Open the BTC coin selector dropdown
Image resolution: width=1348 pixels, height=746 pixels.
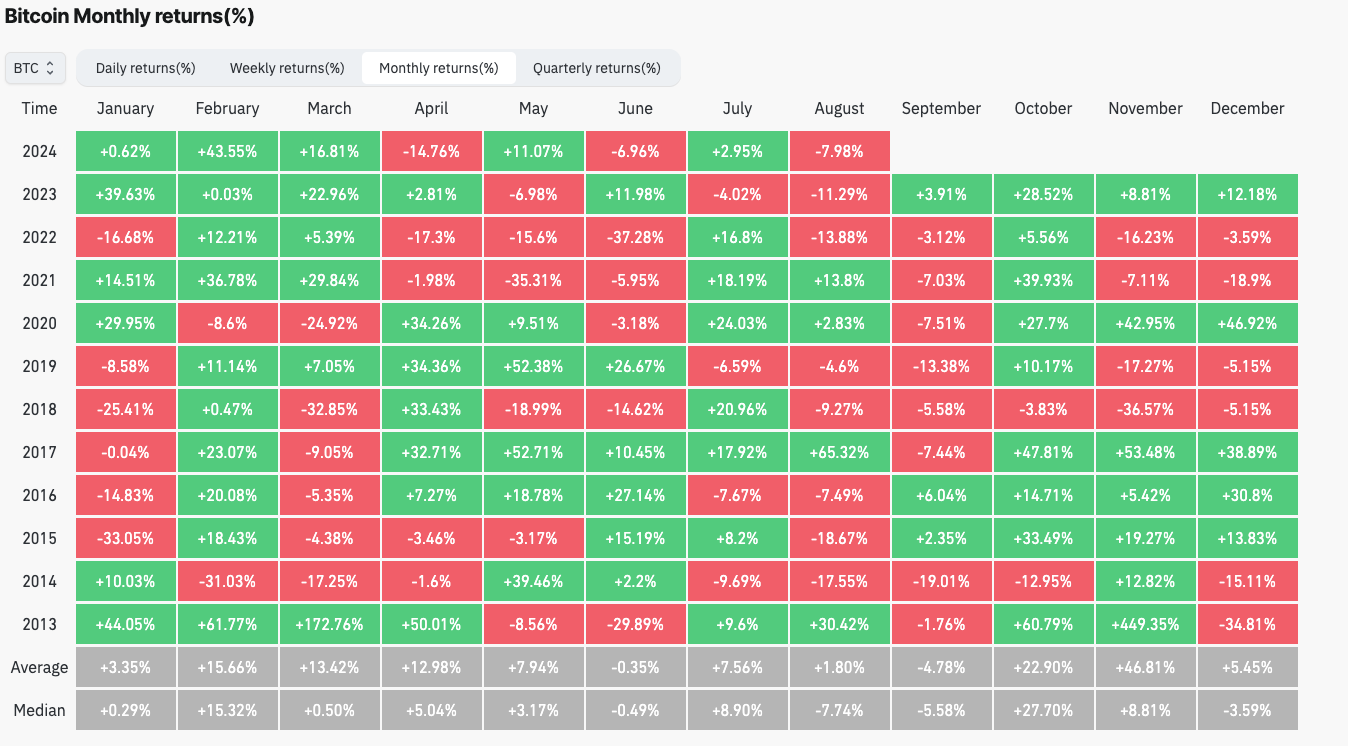tap(36, 68)
